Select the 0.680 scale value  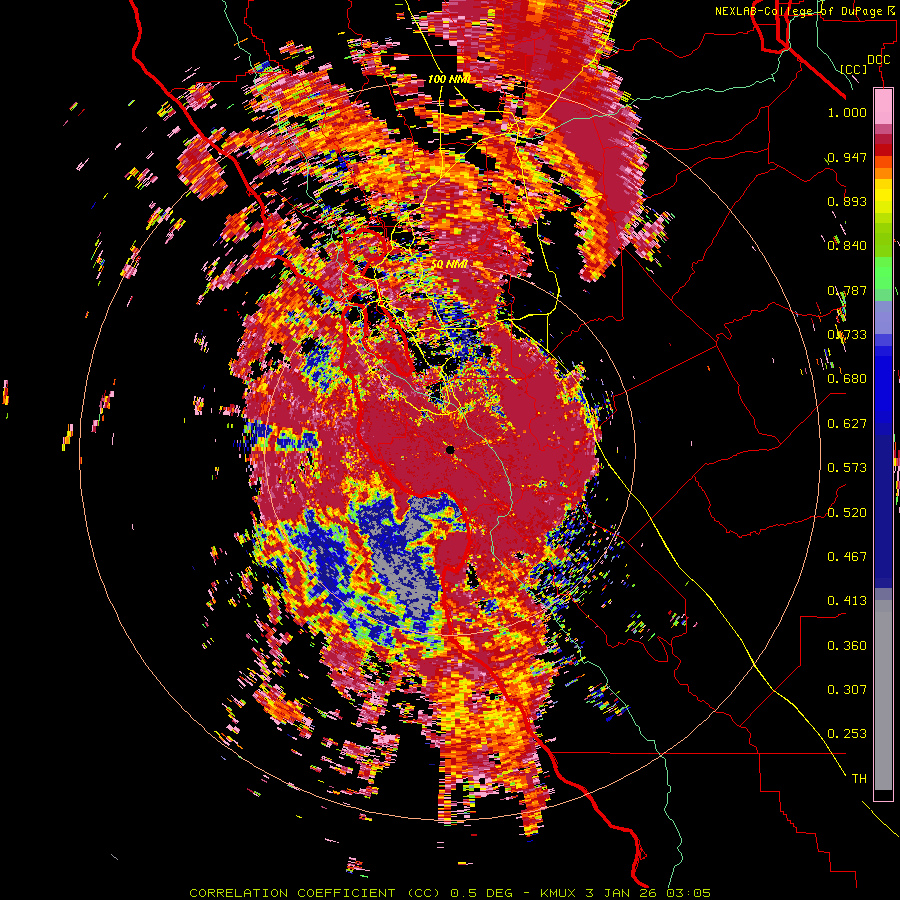[x=847, y=379]
